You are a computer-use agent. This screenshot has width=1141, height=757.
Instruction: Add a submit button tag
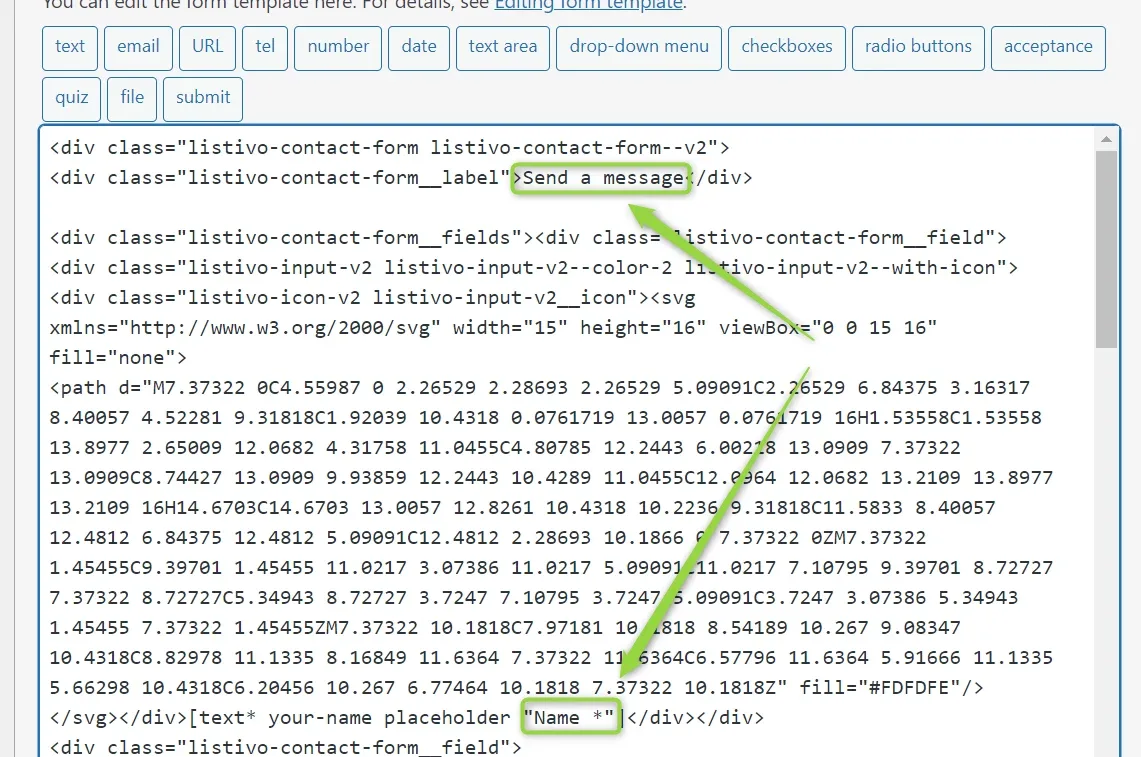coord(203,99)
